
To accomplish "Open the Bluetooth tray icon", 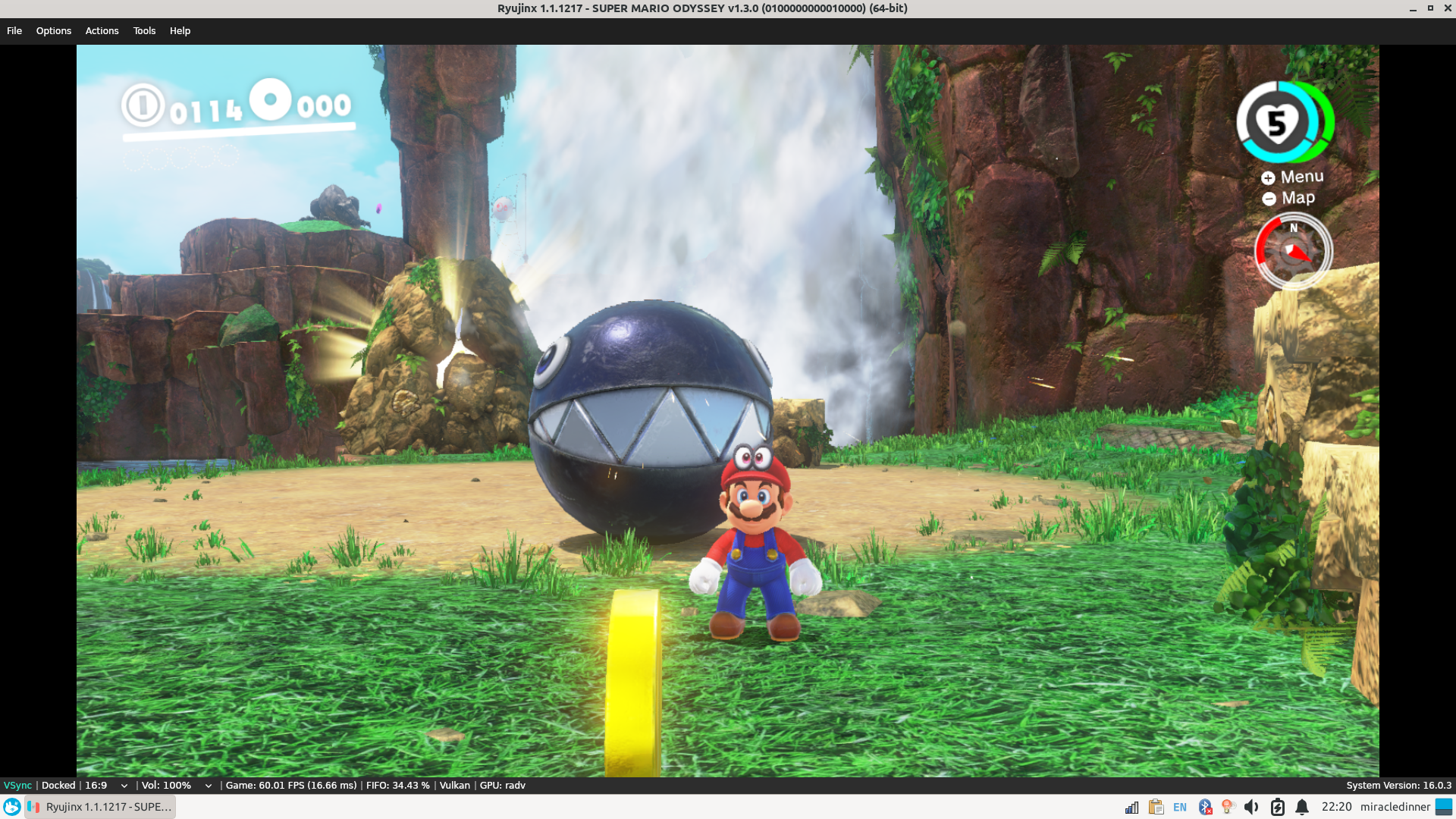I will pos(1205,807).
